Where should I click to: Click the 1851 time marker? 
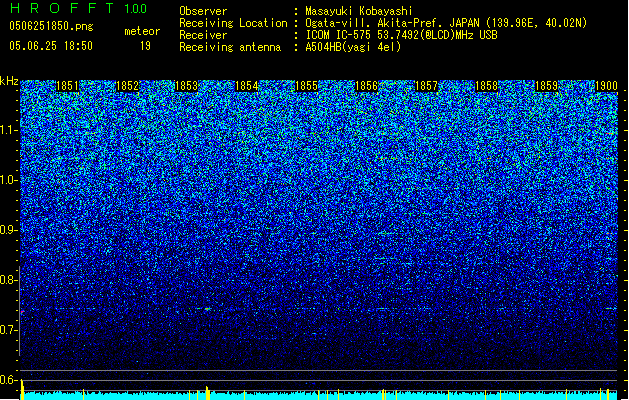point(67,86)
